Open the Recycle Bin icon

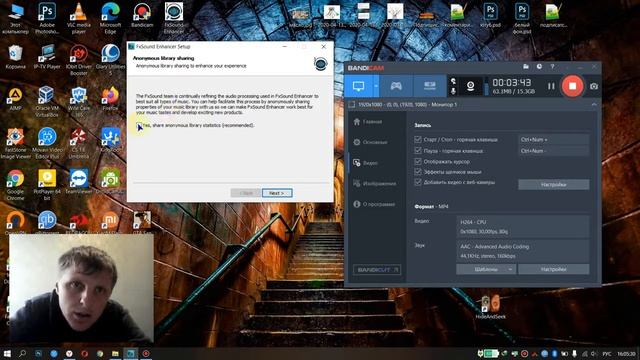[x=15, y=57]
